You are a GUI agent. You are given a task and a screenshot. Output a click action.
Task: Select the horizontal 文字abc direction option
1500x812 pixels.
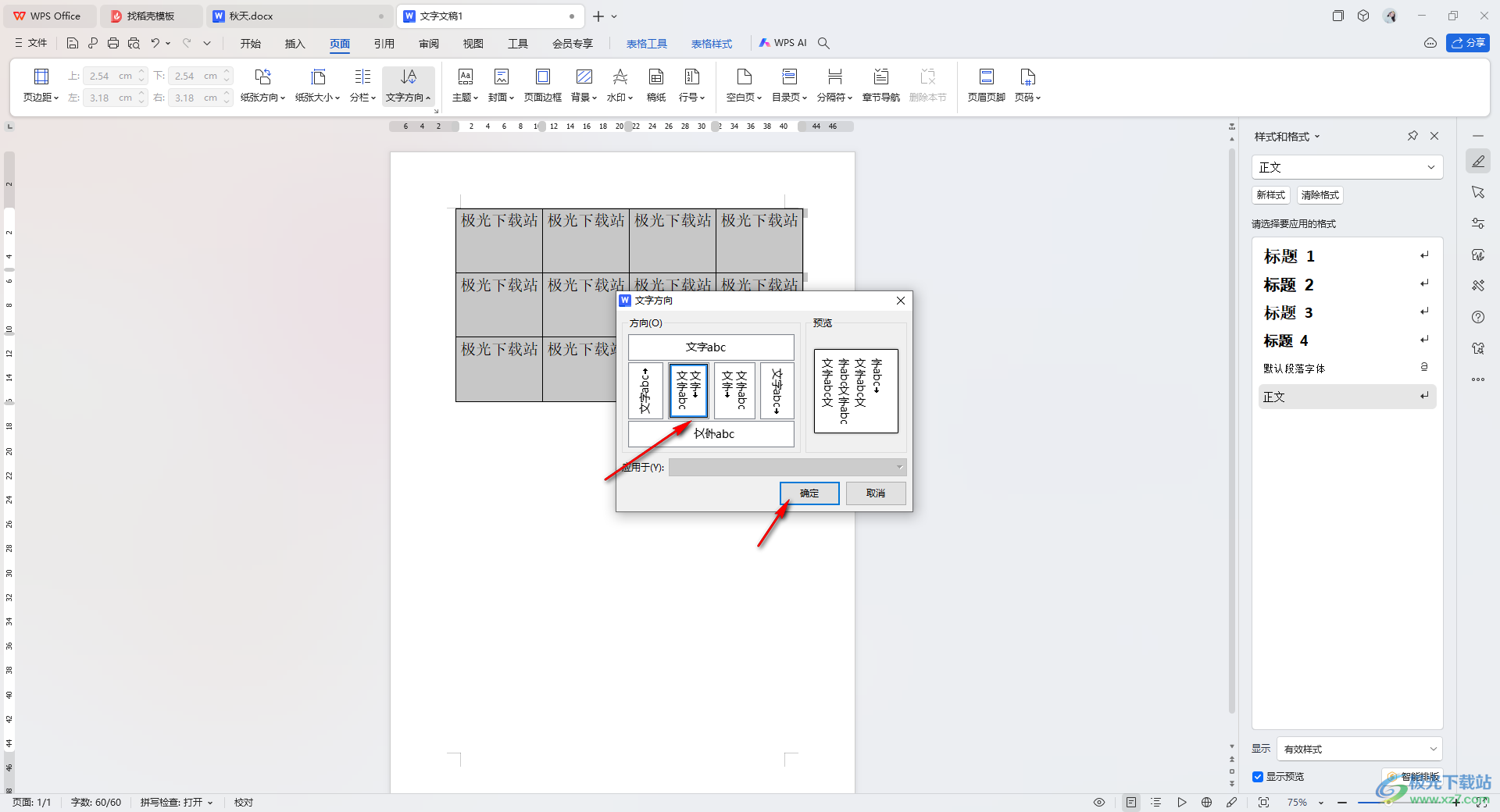pos(711,347)
